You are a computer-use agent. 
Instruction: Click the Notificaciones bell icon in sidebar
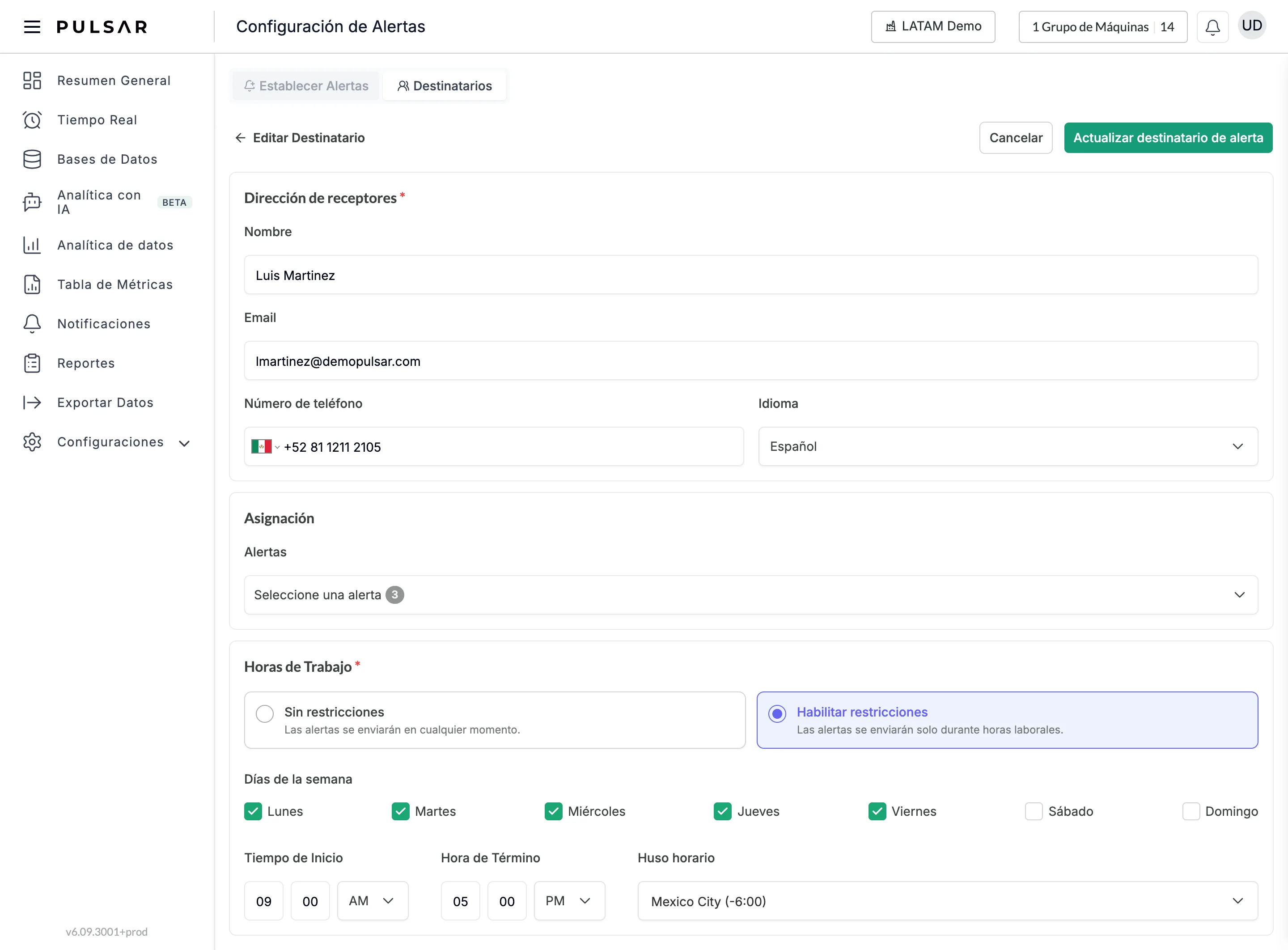point(32,324)
